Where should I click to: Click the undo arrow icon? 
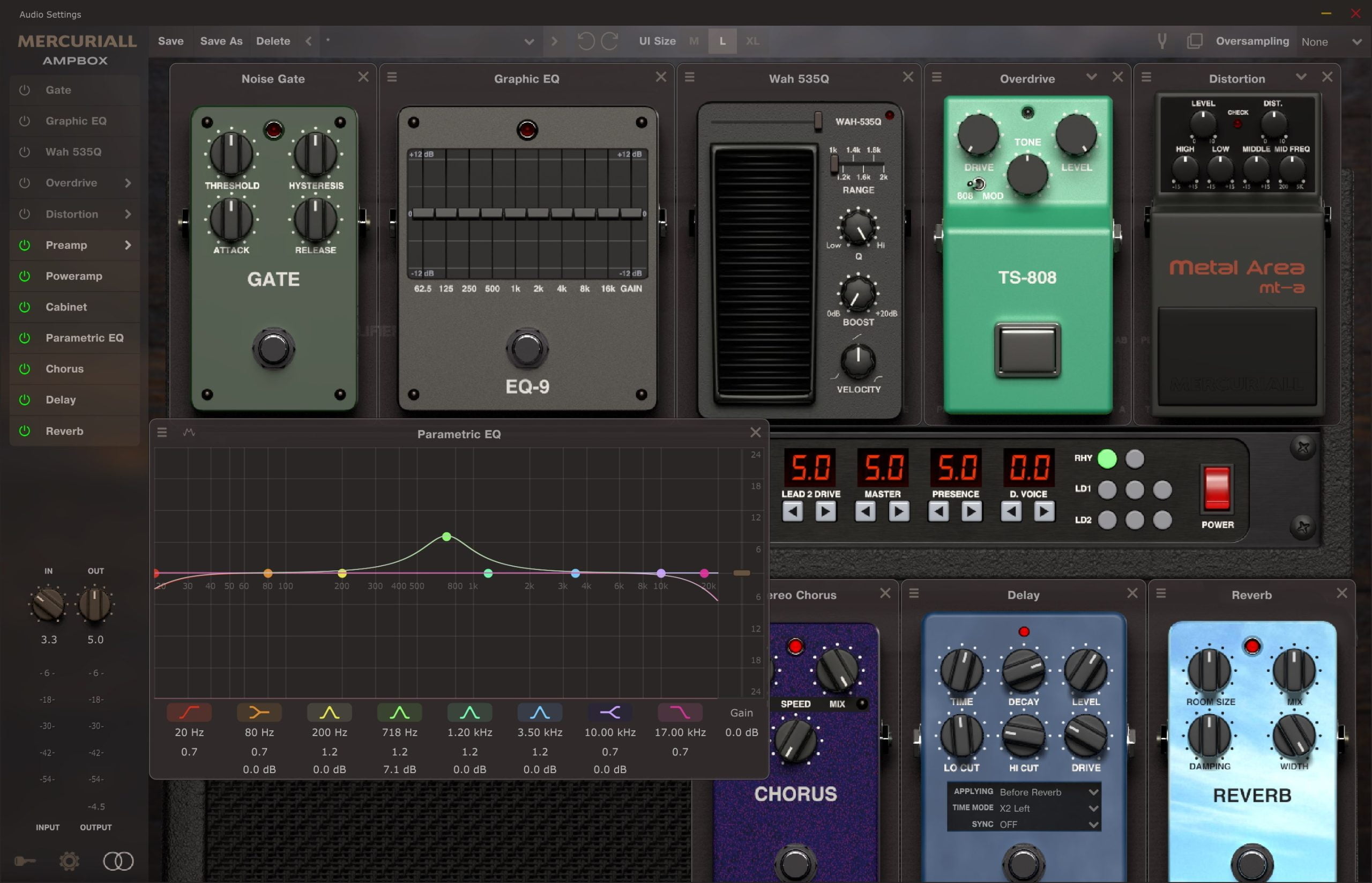586,41
